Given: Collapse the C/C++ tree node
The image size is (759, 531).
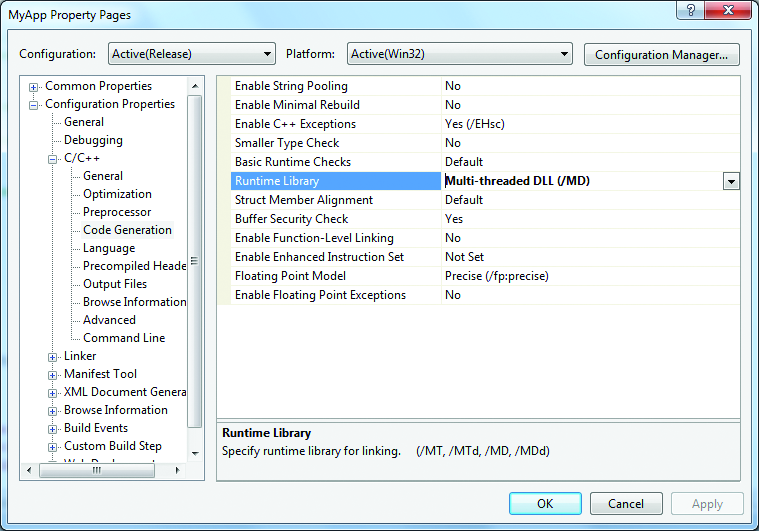Looking at the screenshot, I should [x=53, y=158].
